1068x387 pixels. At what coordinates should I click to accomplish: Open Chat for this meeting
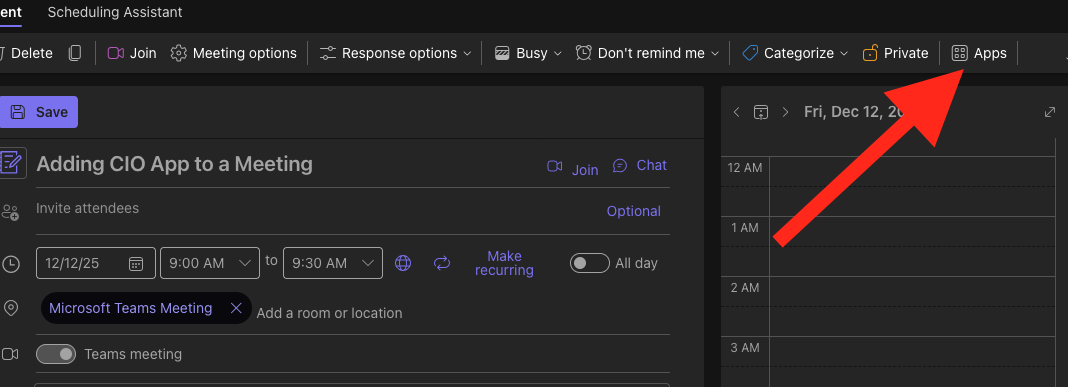click(639, 166)
